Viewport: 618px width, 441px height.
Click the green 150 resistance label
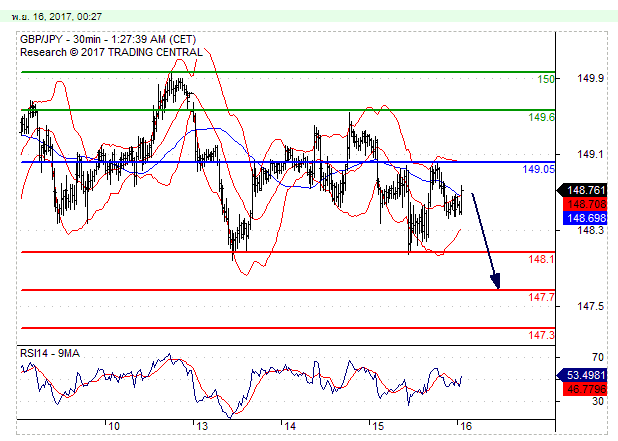tap(546, 79)
